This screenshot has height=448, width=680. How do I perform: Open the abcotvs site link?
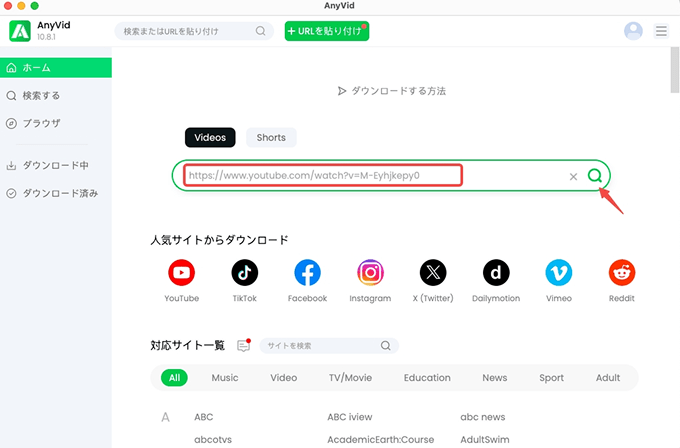213,439
